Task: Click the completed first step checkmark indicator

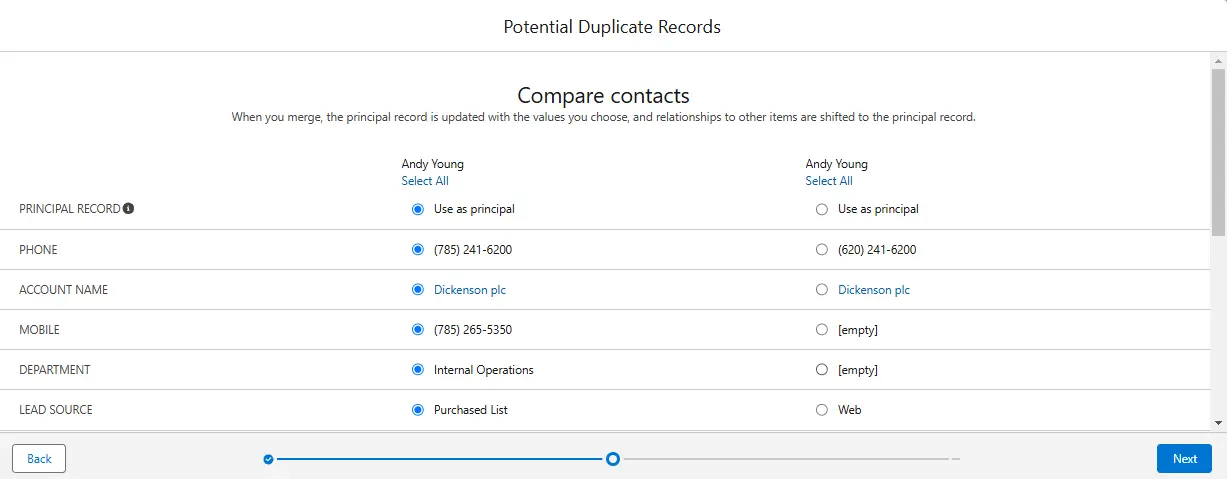Action: [x=268, y=459]
